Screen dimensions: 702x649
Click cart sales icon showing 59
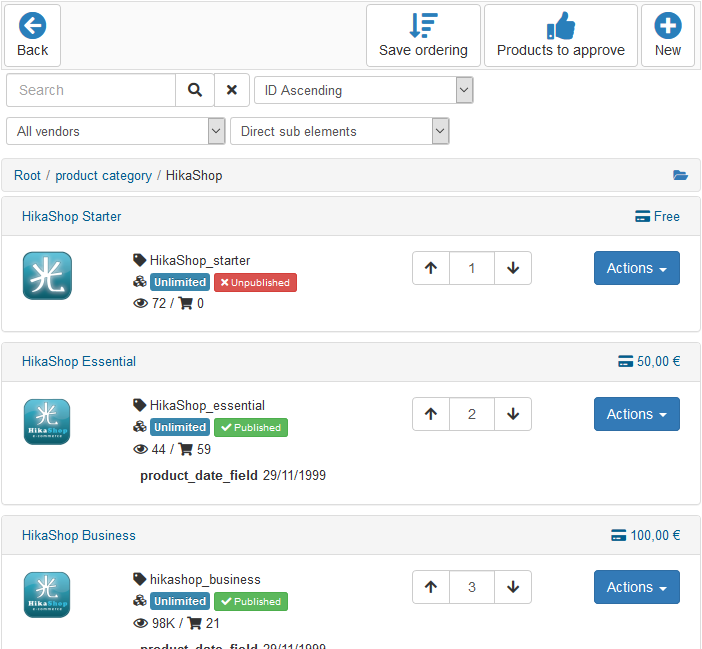(x=186, y=449)
